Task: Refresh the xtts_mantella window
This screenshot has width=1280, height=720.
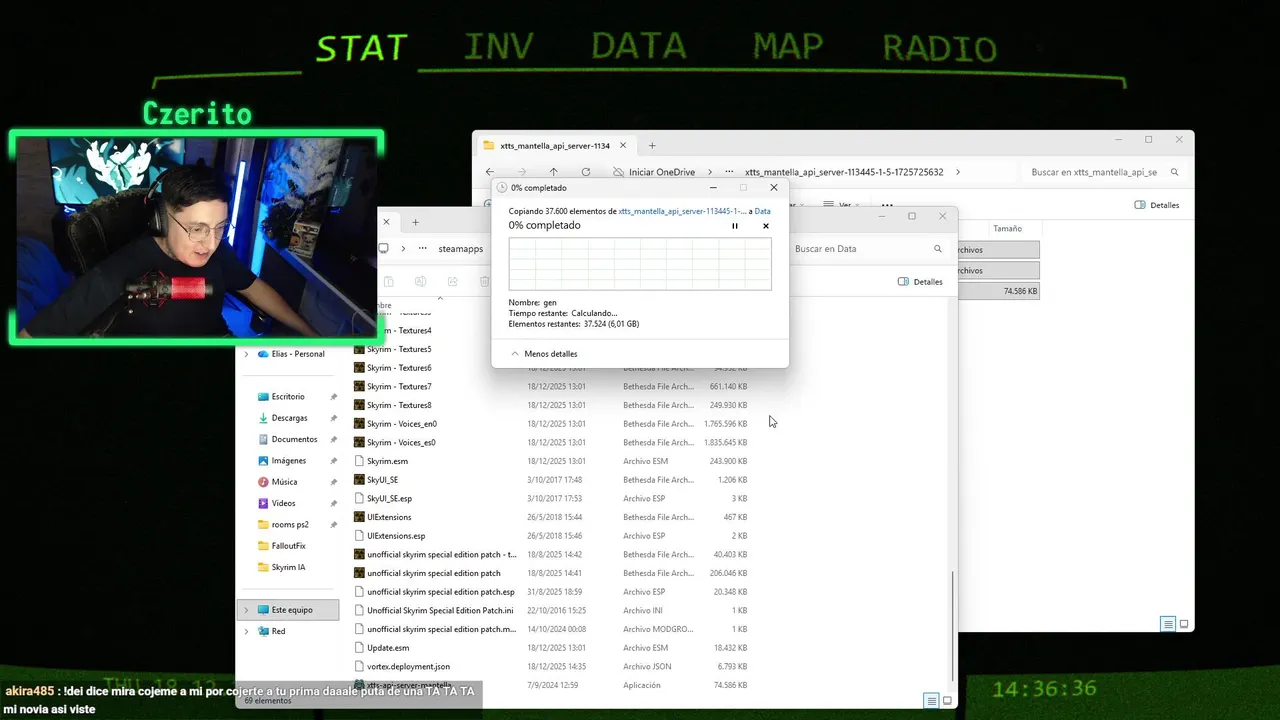Action: pos(585,172)
